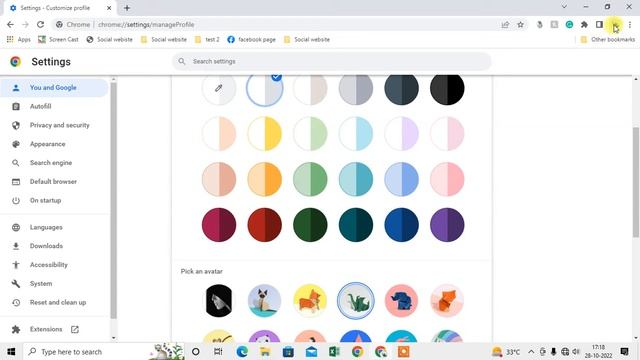Click the taskbar search box
This screenshot has width=640, height=360.
pyautogui.click(x=104, y=351)
